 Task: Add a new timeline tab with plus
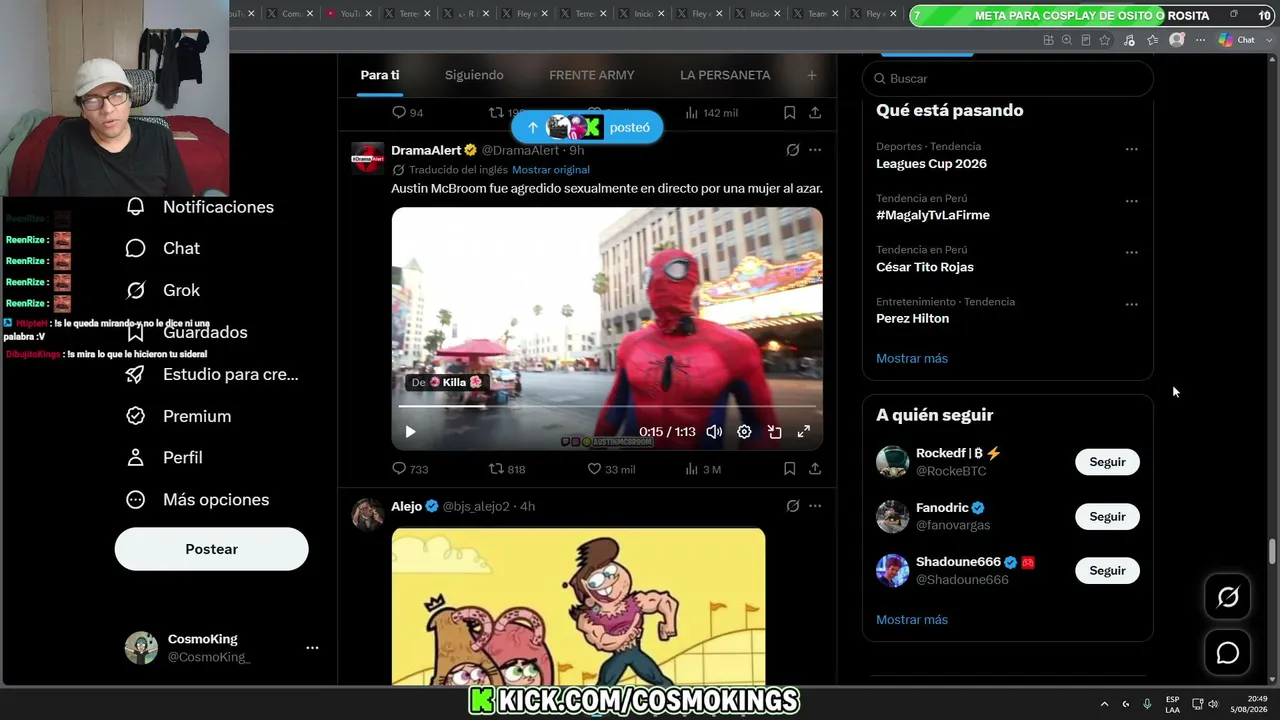tap(812, 75)
